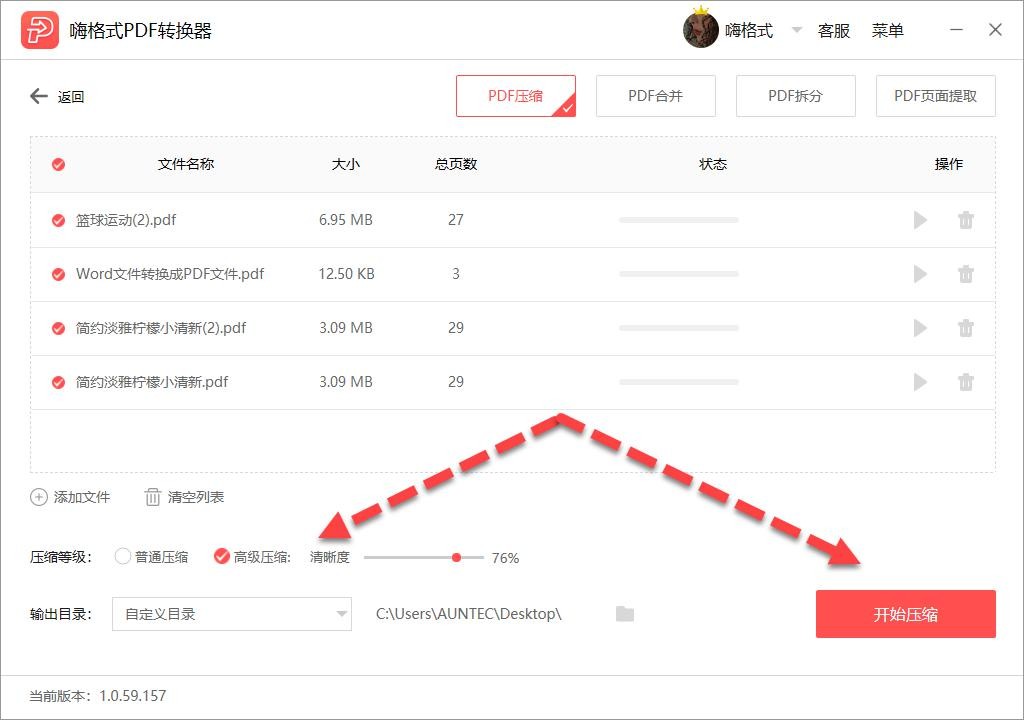1024x720 pixels.
Task: Go back with the 返回 arrow
Action: pyautogui.click(x=39, y=96)
